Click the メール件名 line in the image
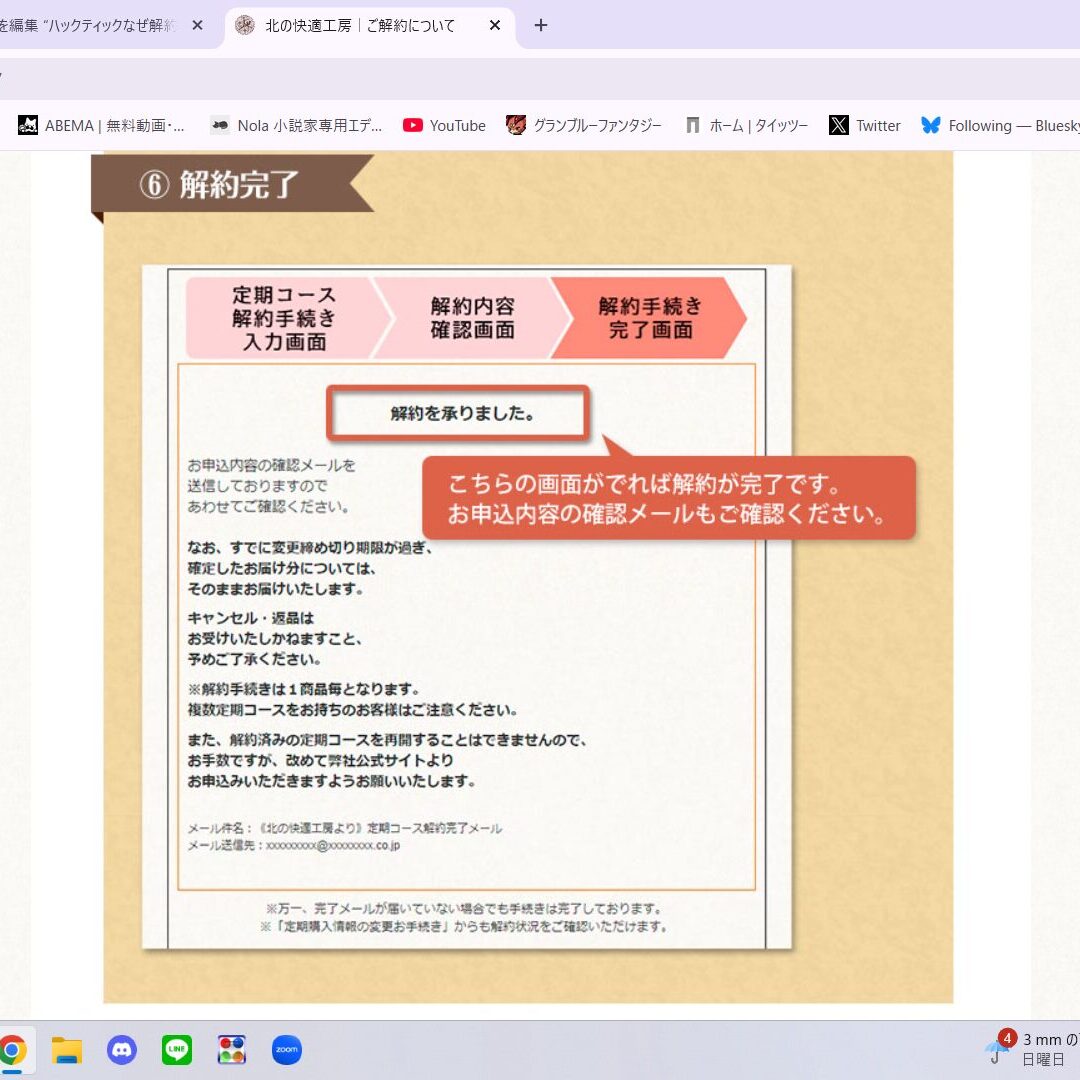This screenshot has width=1080, height=1080. (345, 828)
